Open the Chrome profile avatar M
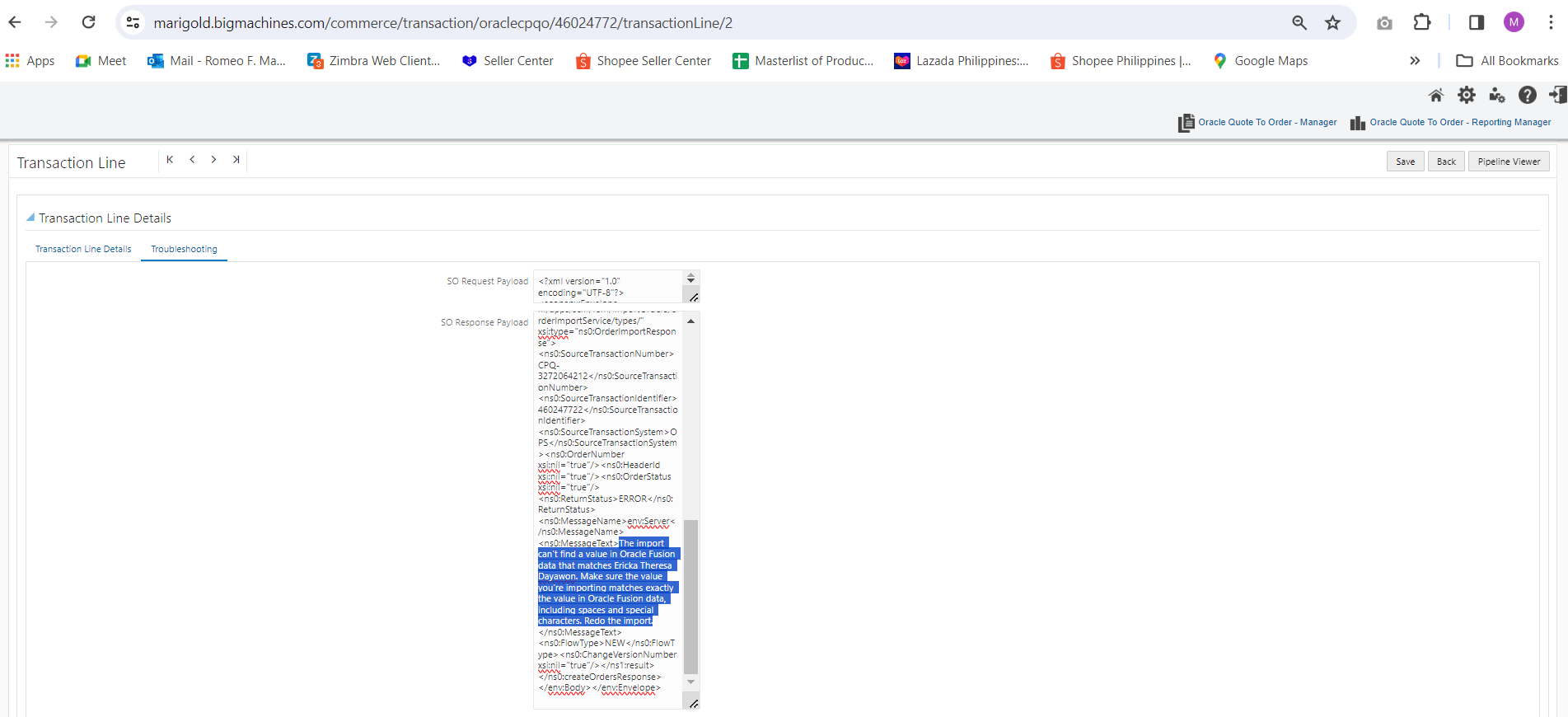 click(x=1514, y=22)
